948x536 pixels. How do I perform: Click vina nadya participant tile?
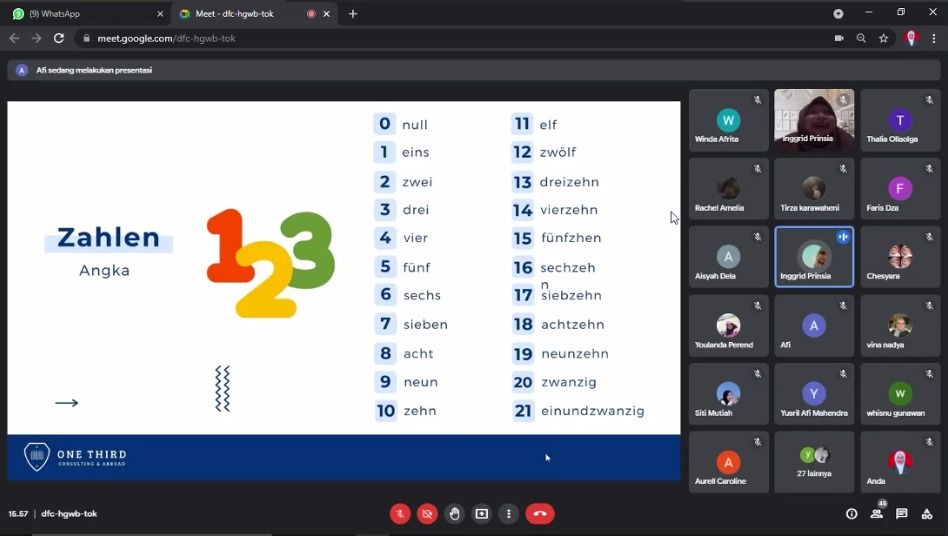900,326
